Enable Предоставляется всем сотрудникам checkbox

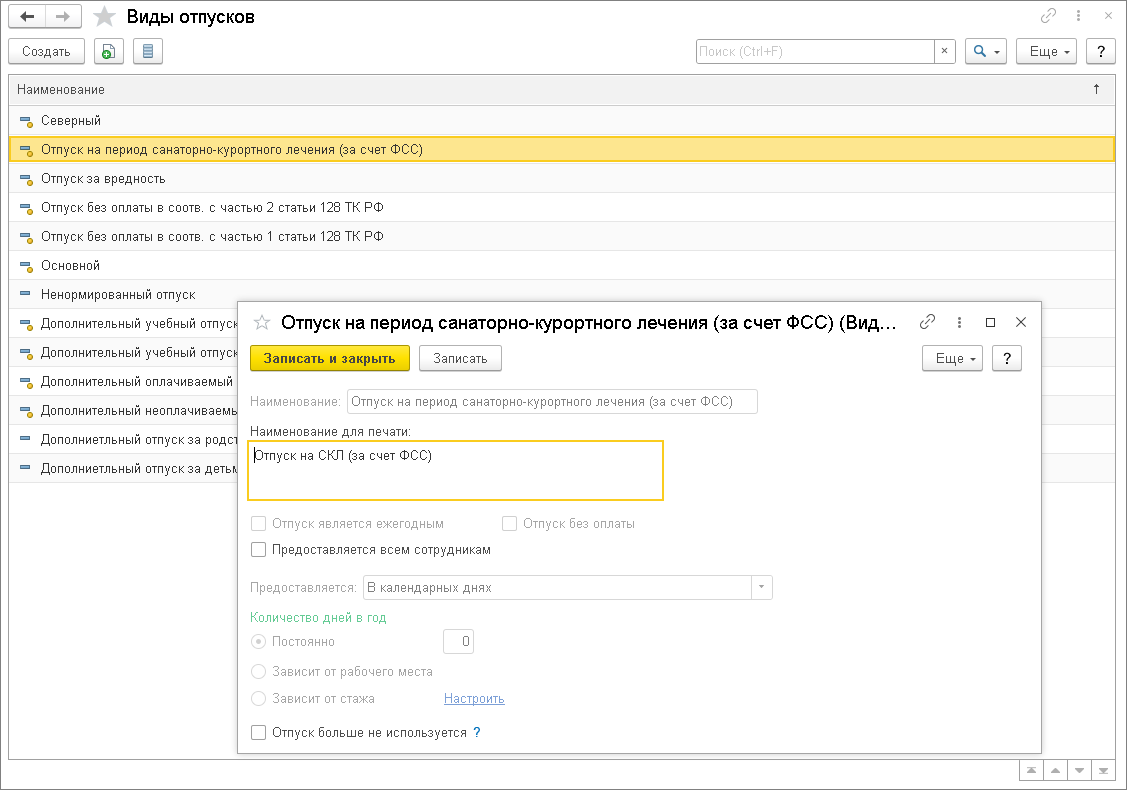click(259, 549)
